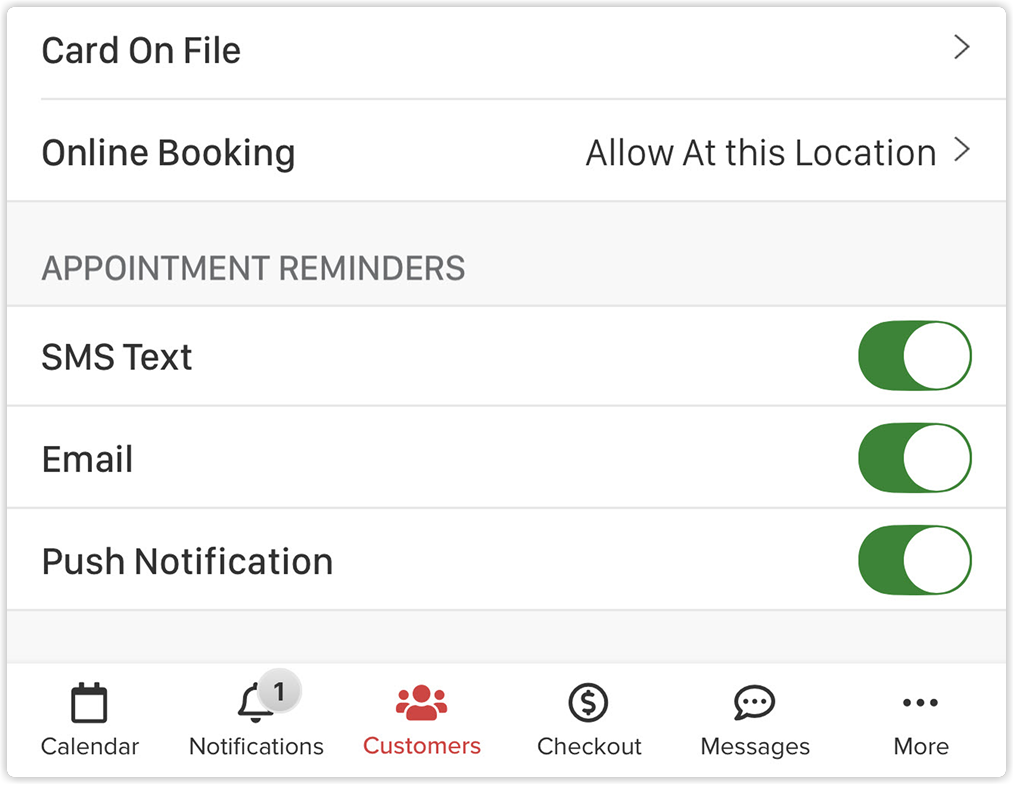Open Online Booking settings row

coord(506,151)
